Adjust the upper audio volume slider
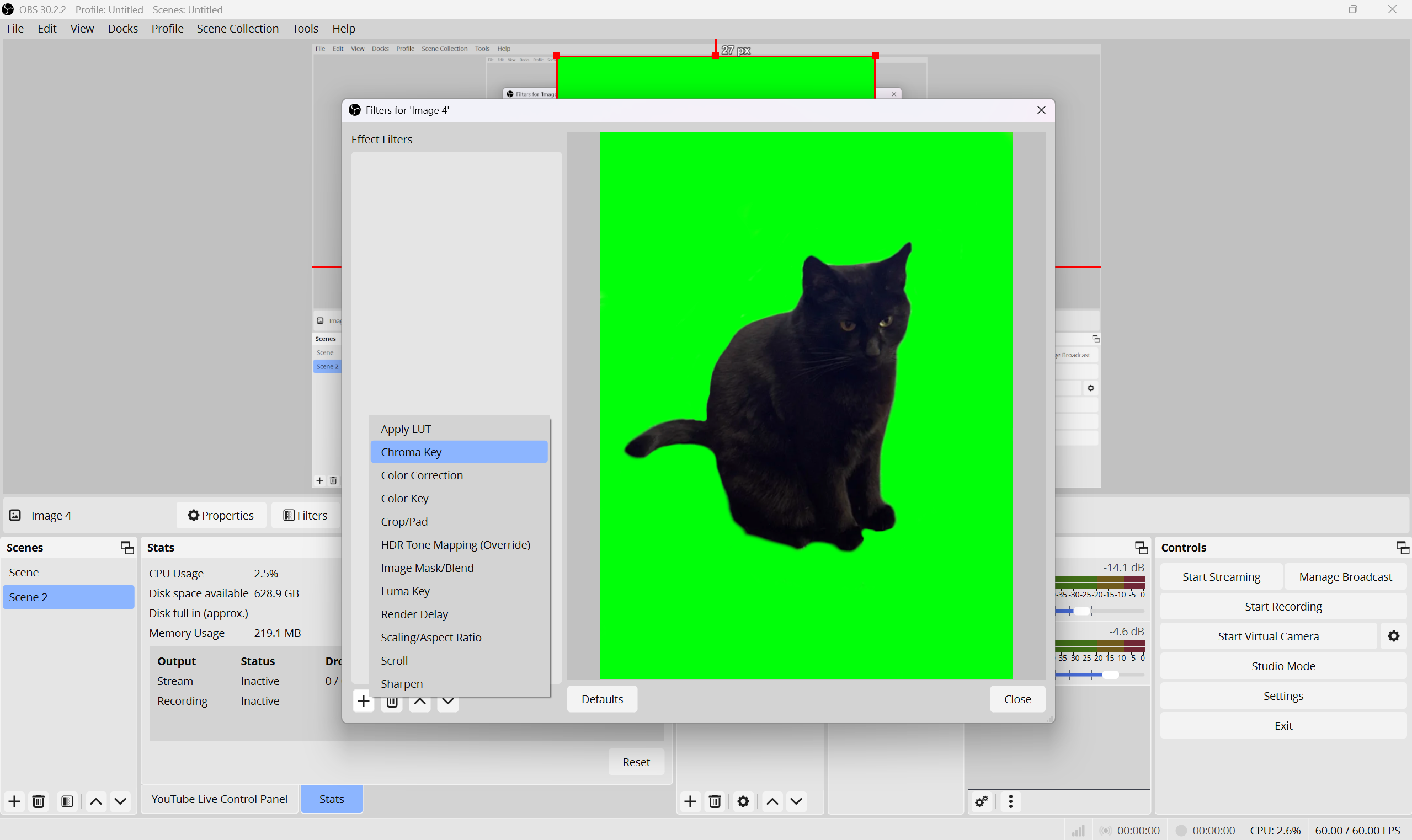This screenshot has height=840, width=1412. coord(1082,611)
